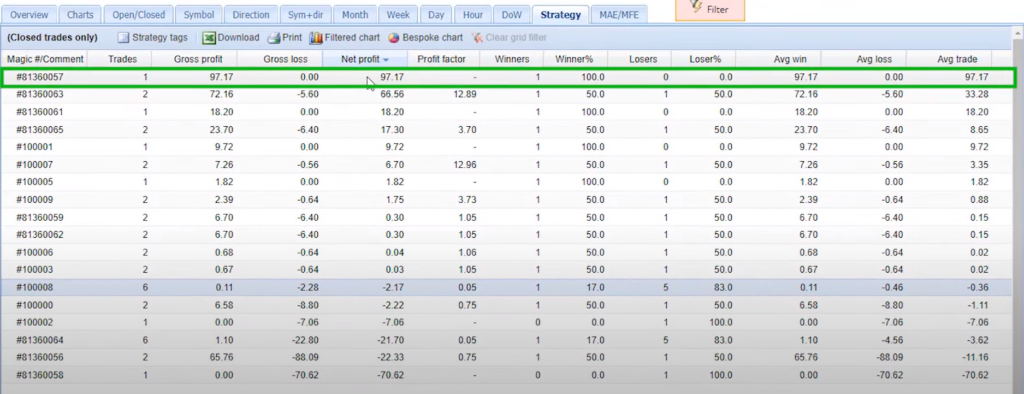The width and height of the screenshot is (1024, 394).
Task: Open the Sym+dir tab
Action: 307,14
